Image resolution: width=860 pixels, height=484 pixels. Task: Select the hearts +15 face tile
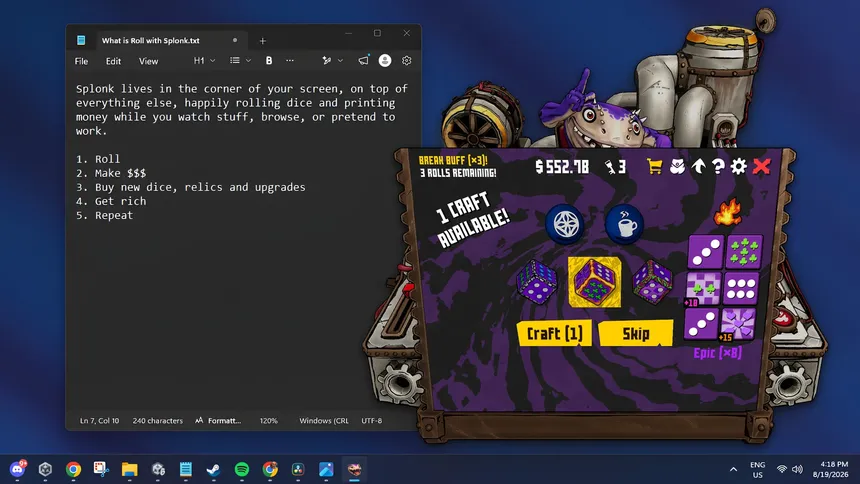[737, 324]
